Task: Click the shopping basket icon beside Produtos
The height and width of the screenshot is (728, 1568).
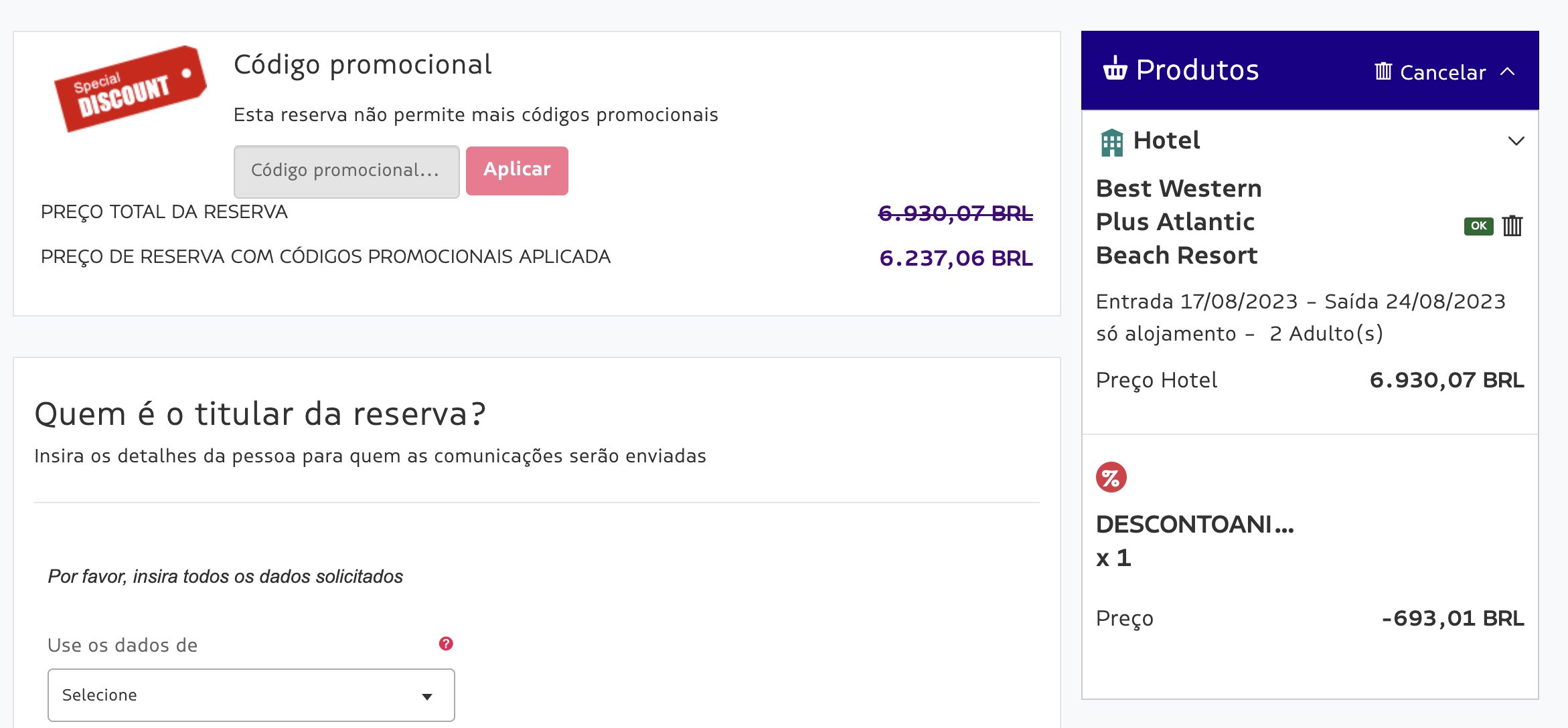Action: (1115, 69)
